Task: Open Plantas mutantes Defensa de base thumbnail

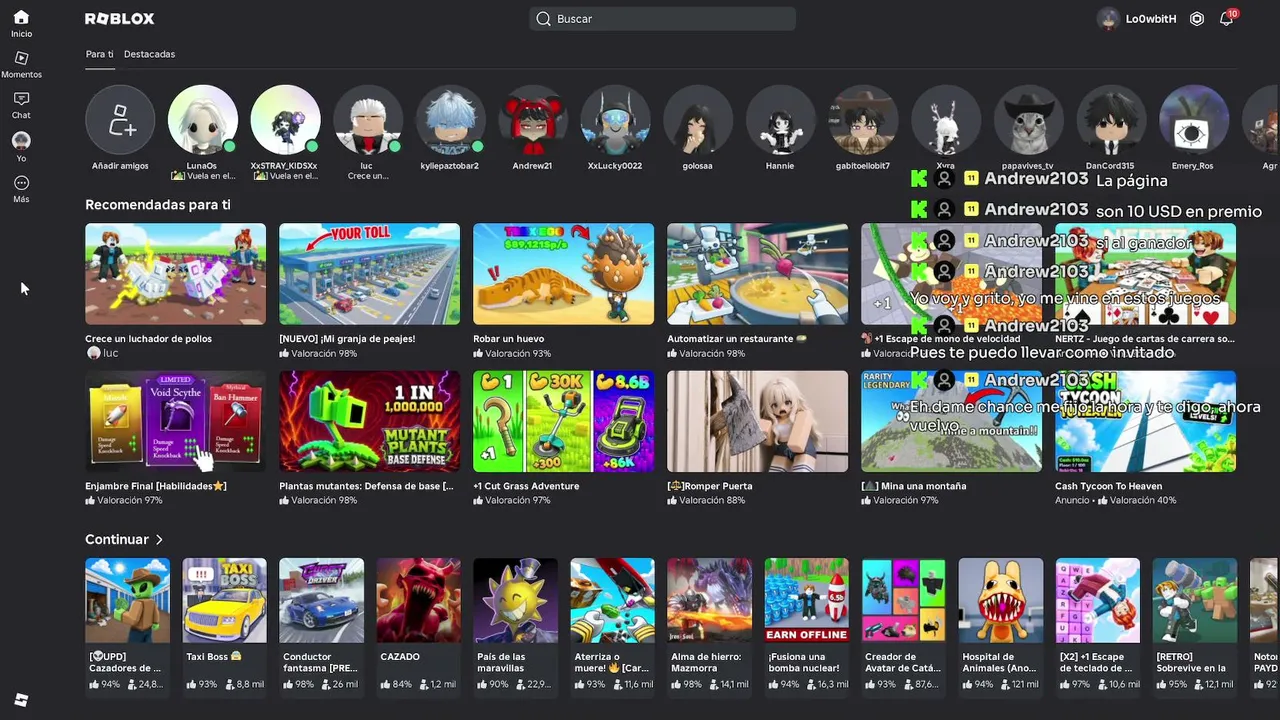Action: (x=369, y=421)
